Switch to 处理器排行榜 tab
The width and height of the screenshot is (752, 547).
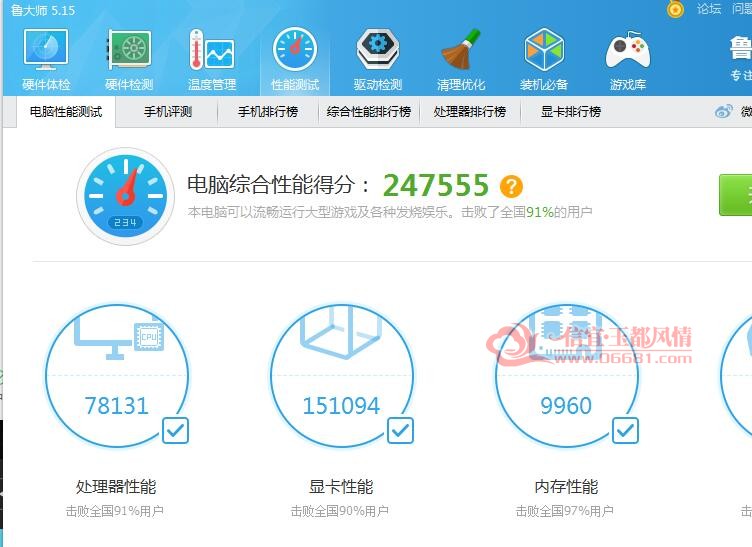point(470,112)
